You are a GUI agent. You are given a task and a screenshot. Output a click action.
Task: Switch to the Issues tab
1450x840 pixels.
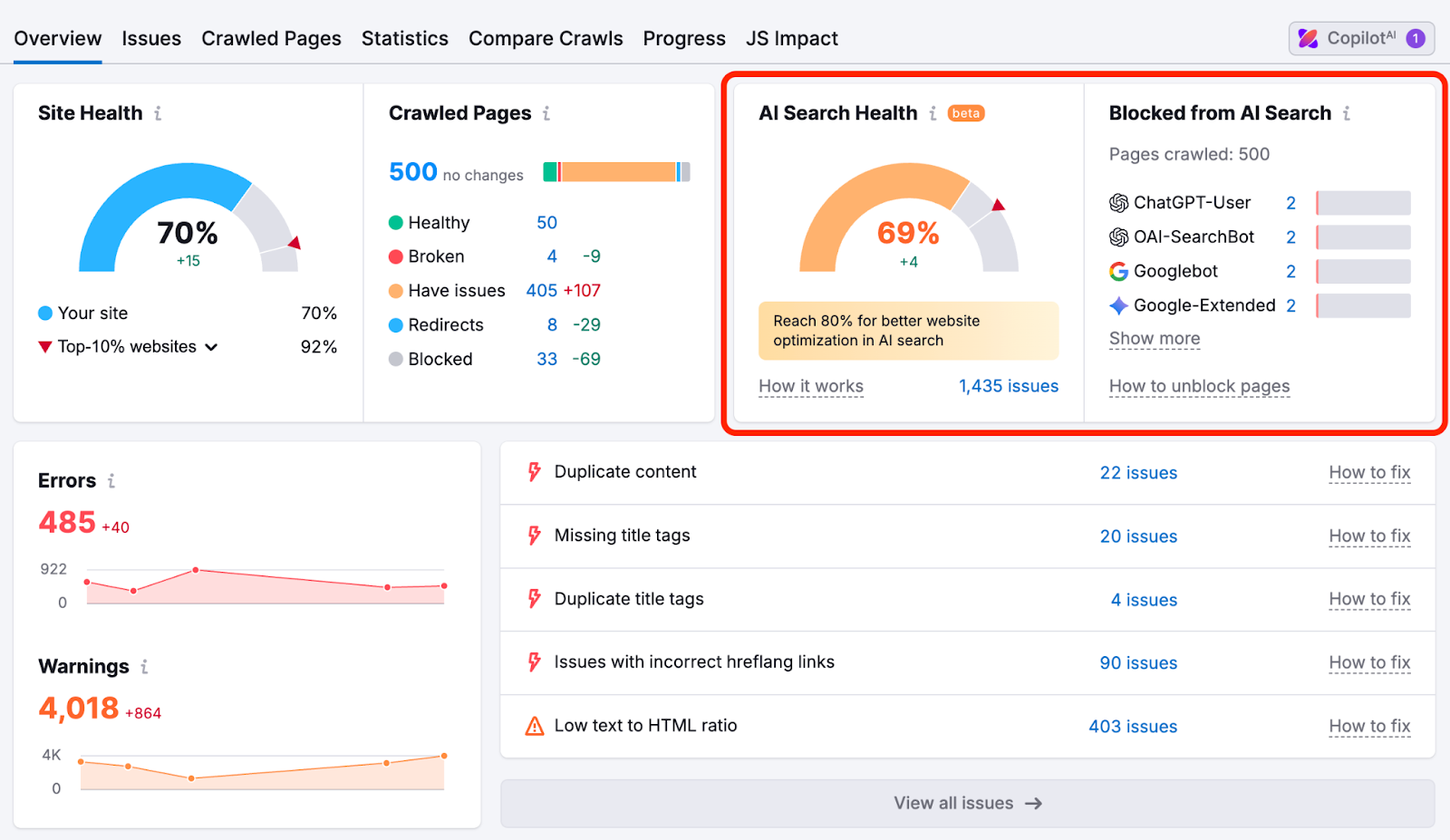[x=150, y=38]
